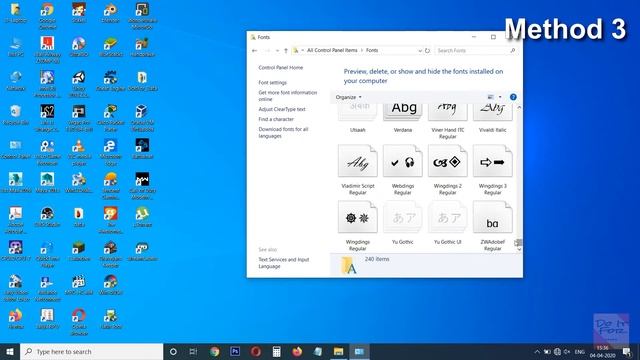Select the OBS Studio desktop shortcut

coord(47,217)
